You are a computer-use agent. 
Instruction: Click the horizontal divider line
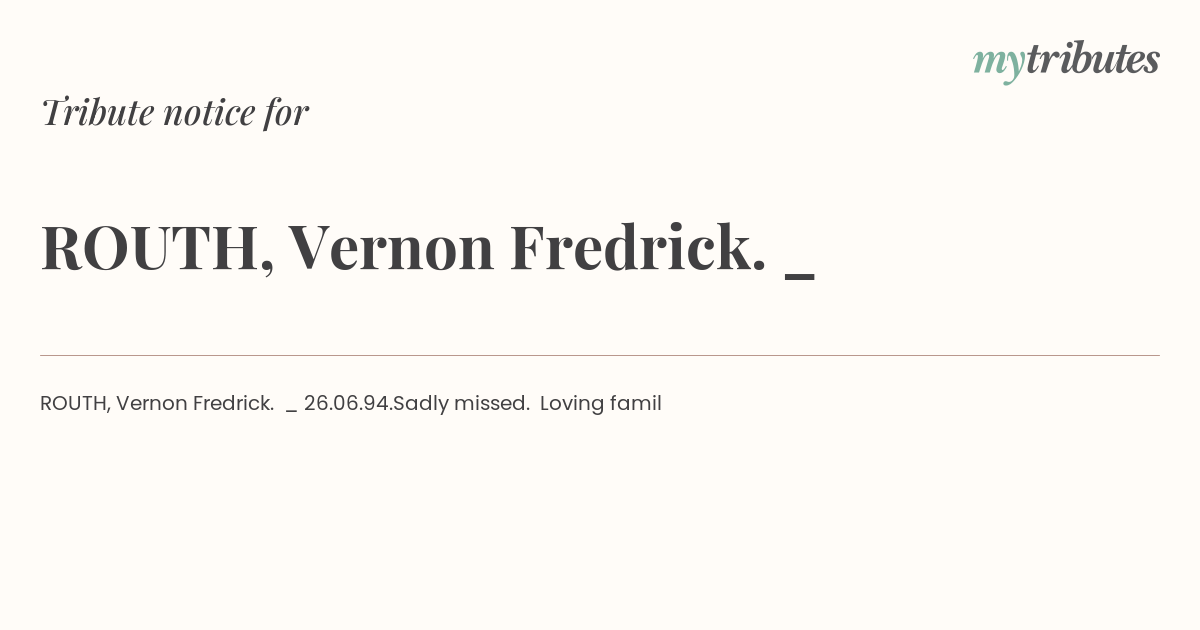[600, 355]
